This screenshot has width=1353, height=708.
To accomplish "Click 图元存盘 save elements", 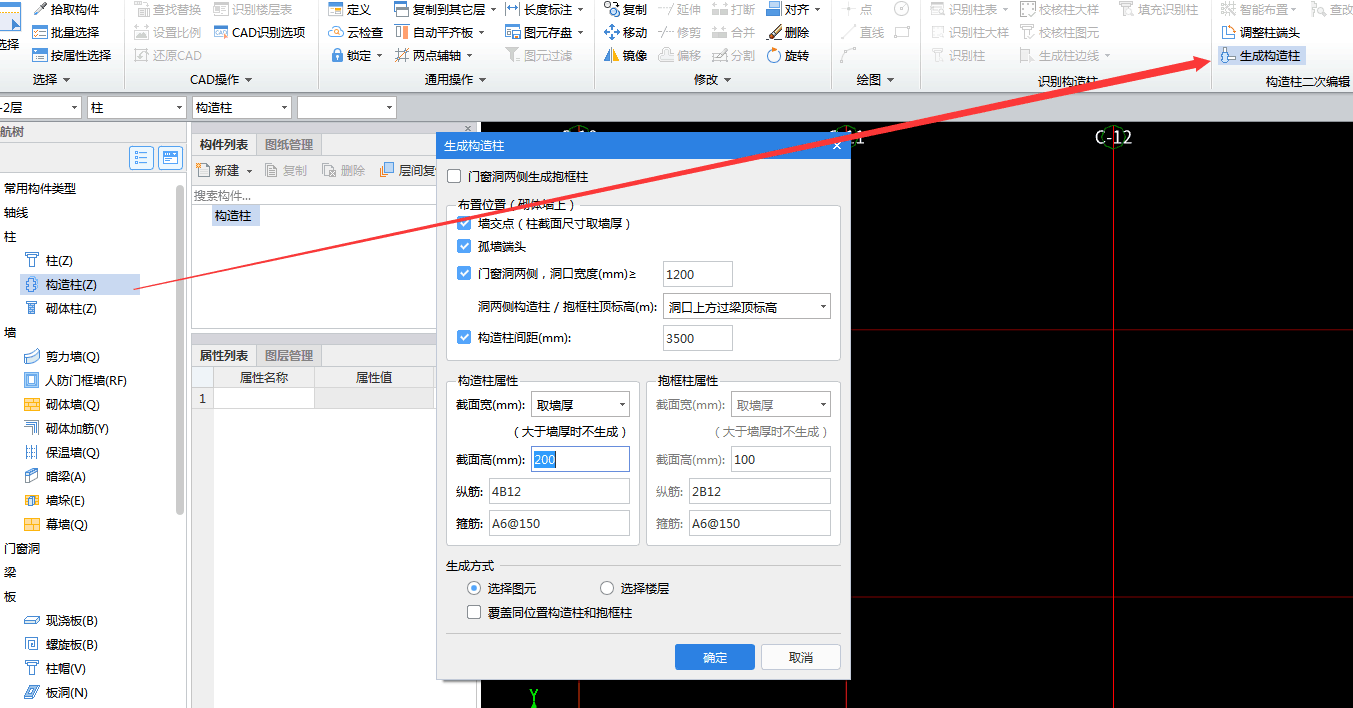I will [x=544, y=32].
